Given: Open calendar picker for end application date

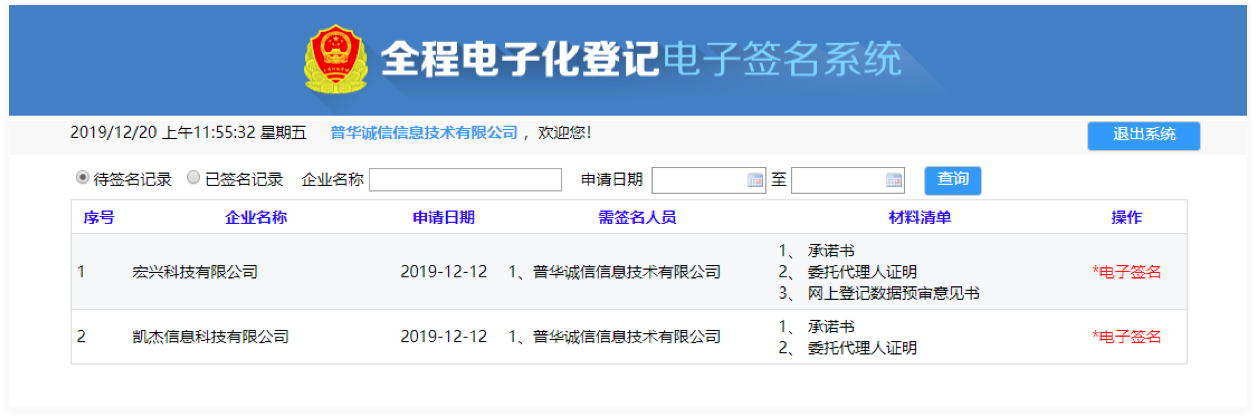Looking at the screenshot, I should [894, 180].
